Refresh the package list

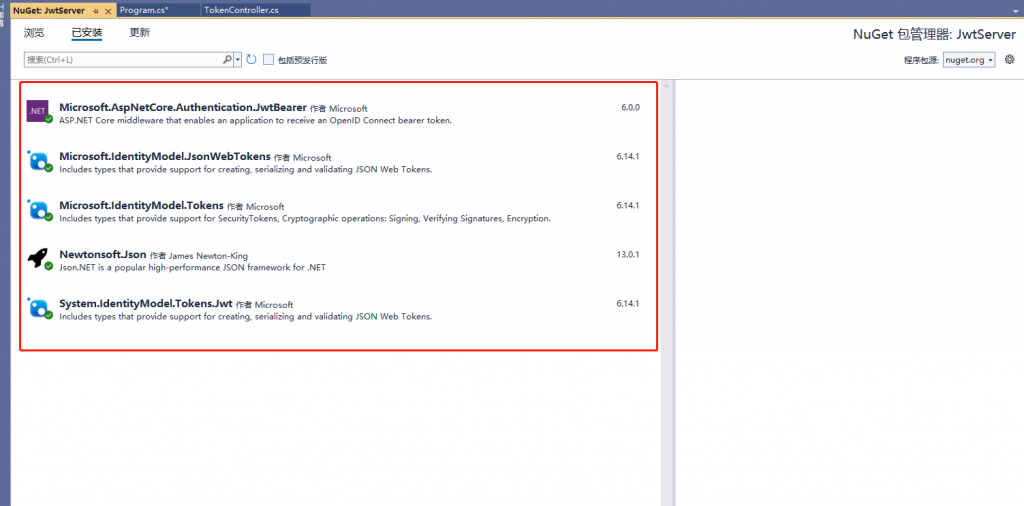[251, 59]
